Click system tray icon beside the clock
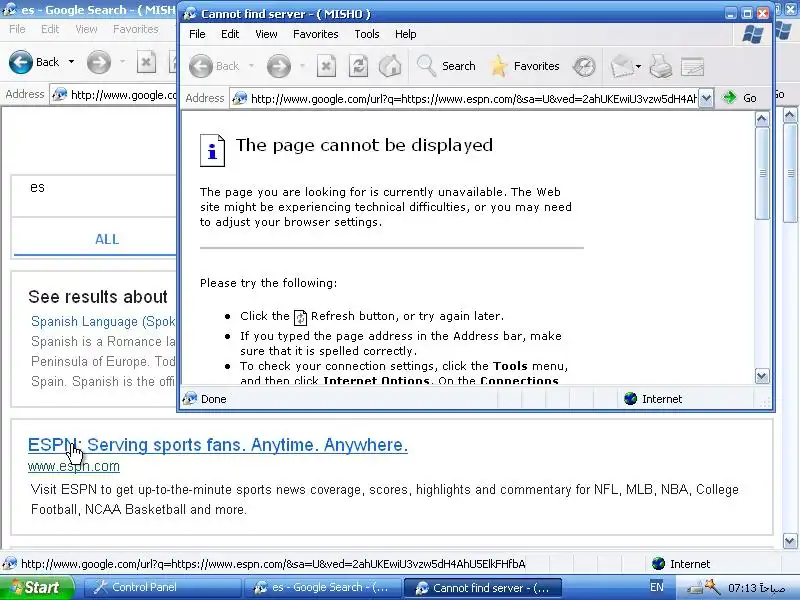 712,588
